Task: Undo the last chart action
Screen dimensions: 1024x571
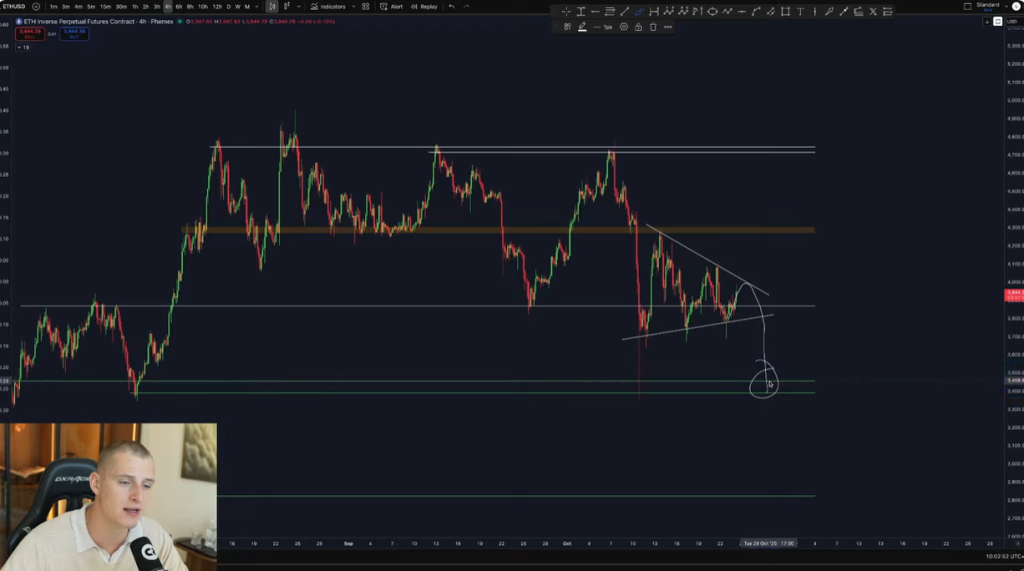Action: pyautogui.click(x=451, y=6)
